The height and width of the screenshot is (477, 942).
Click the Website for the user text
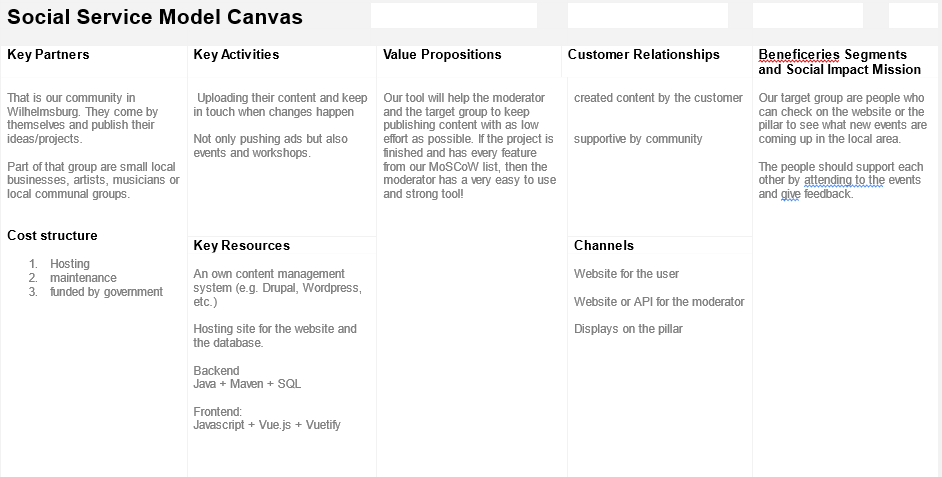coord(626,274)
